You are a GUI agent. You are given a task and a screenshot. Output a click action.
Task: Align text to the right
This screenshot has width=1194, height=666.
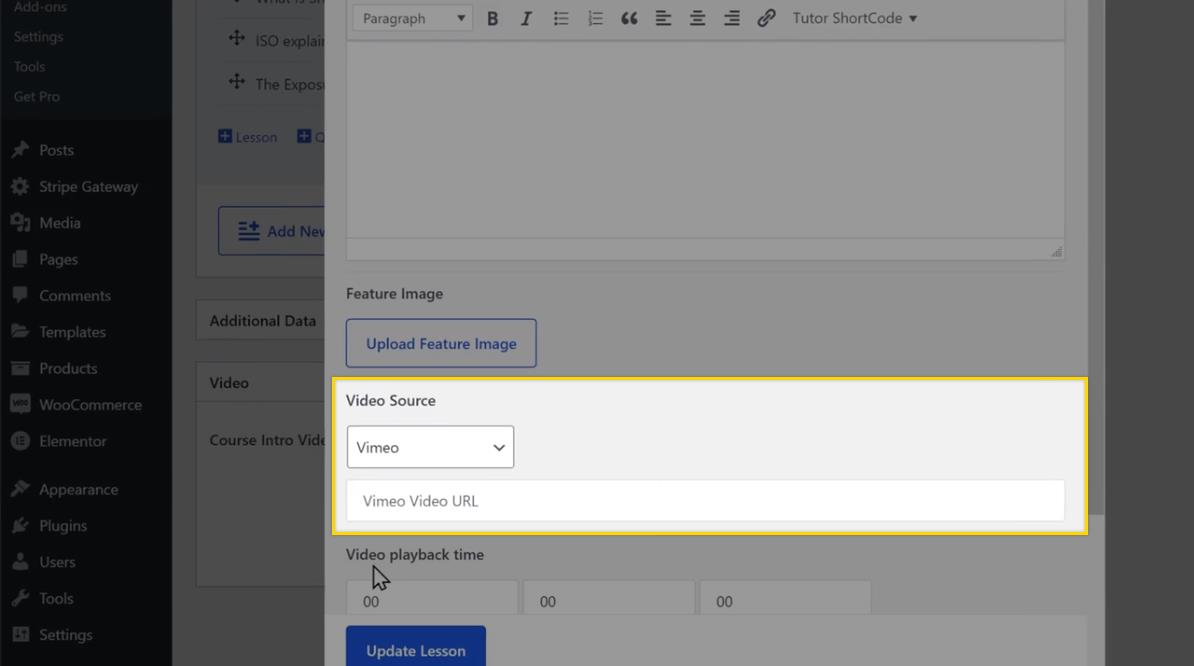click(732, 18)
